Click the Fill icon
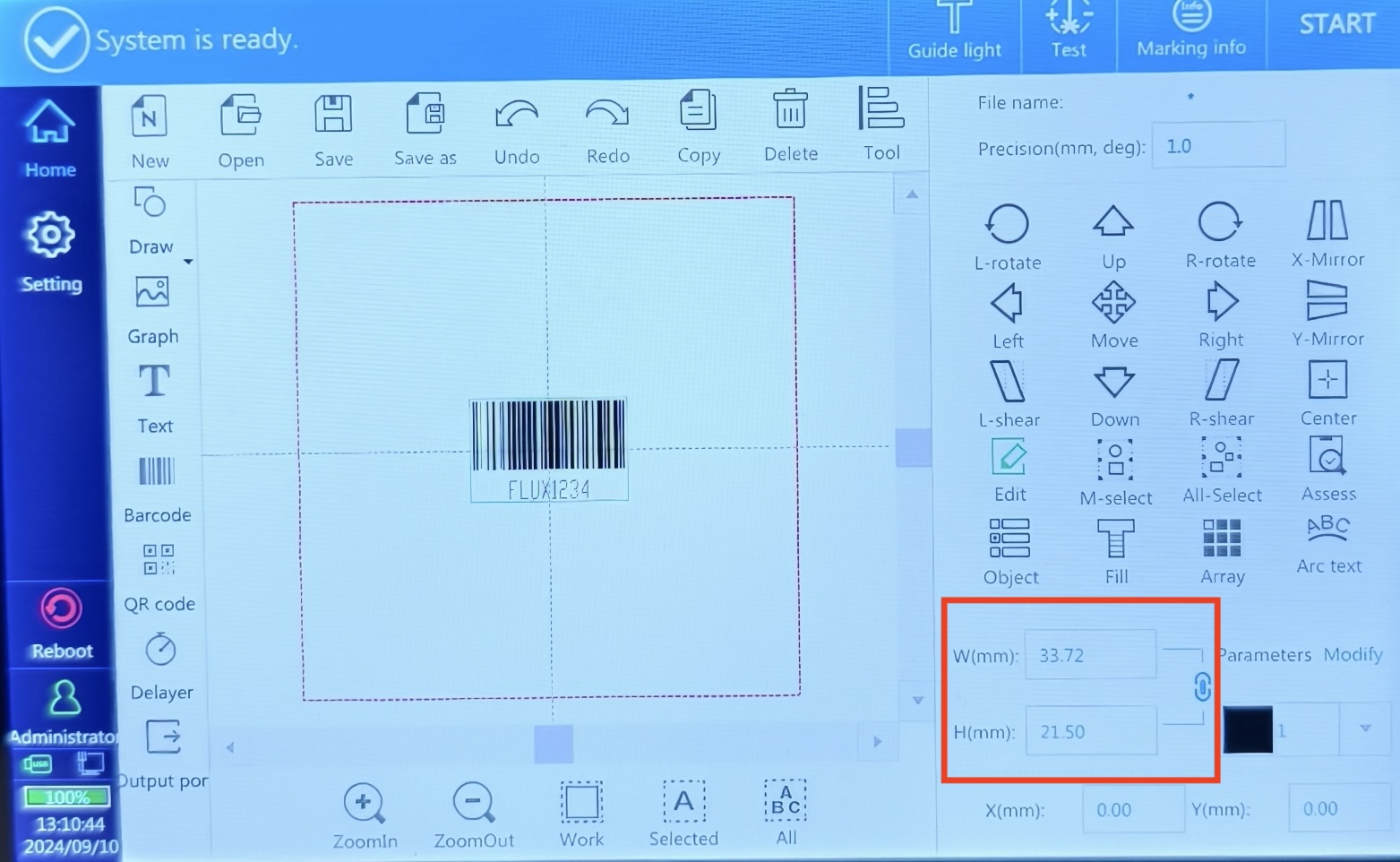 pos(1116,551)
